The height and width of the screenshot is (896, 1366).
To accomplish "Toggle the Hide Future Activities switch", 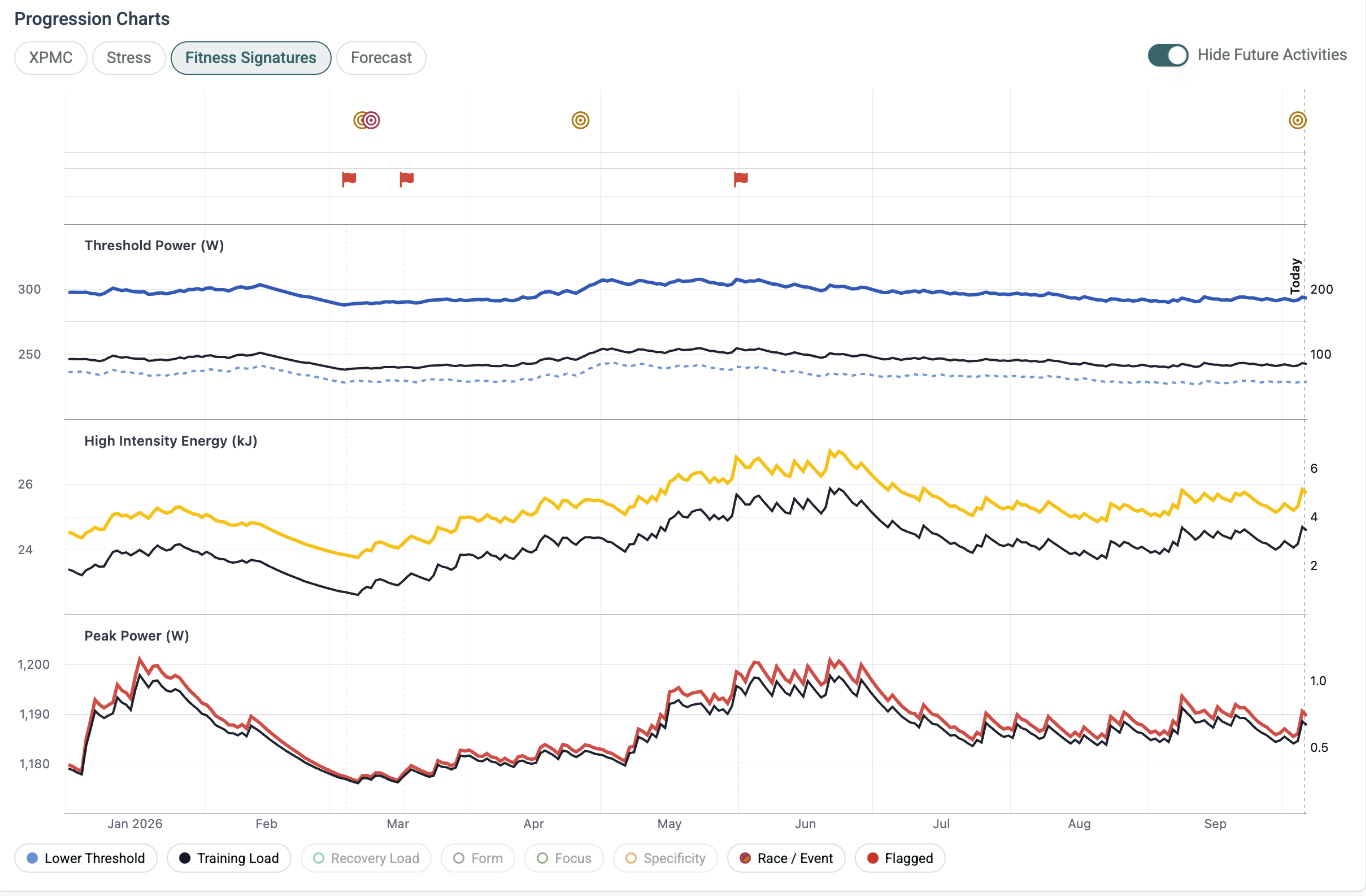I will coord(1168,55).
